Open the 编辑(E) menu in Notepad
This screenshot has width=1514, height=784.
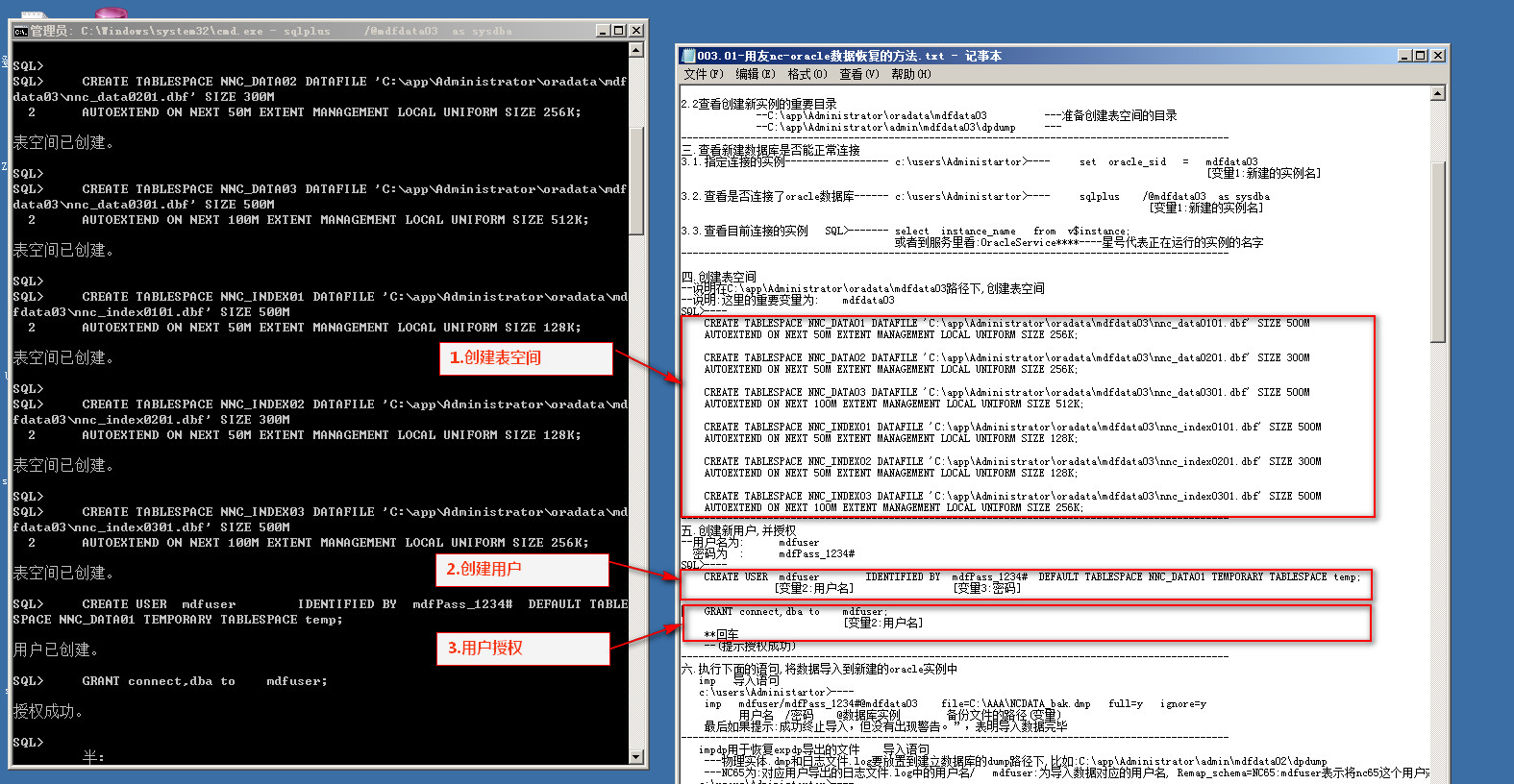click(755, 74)
